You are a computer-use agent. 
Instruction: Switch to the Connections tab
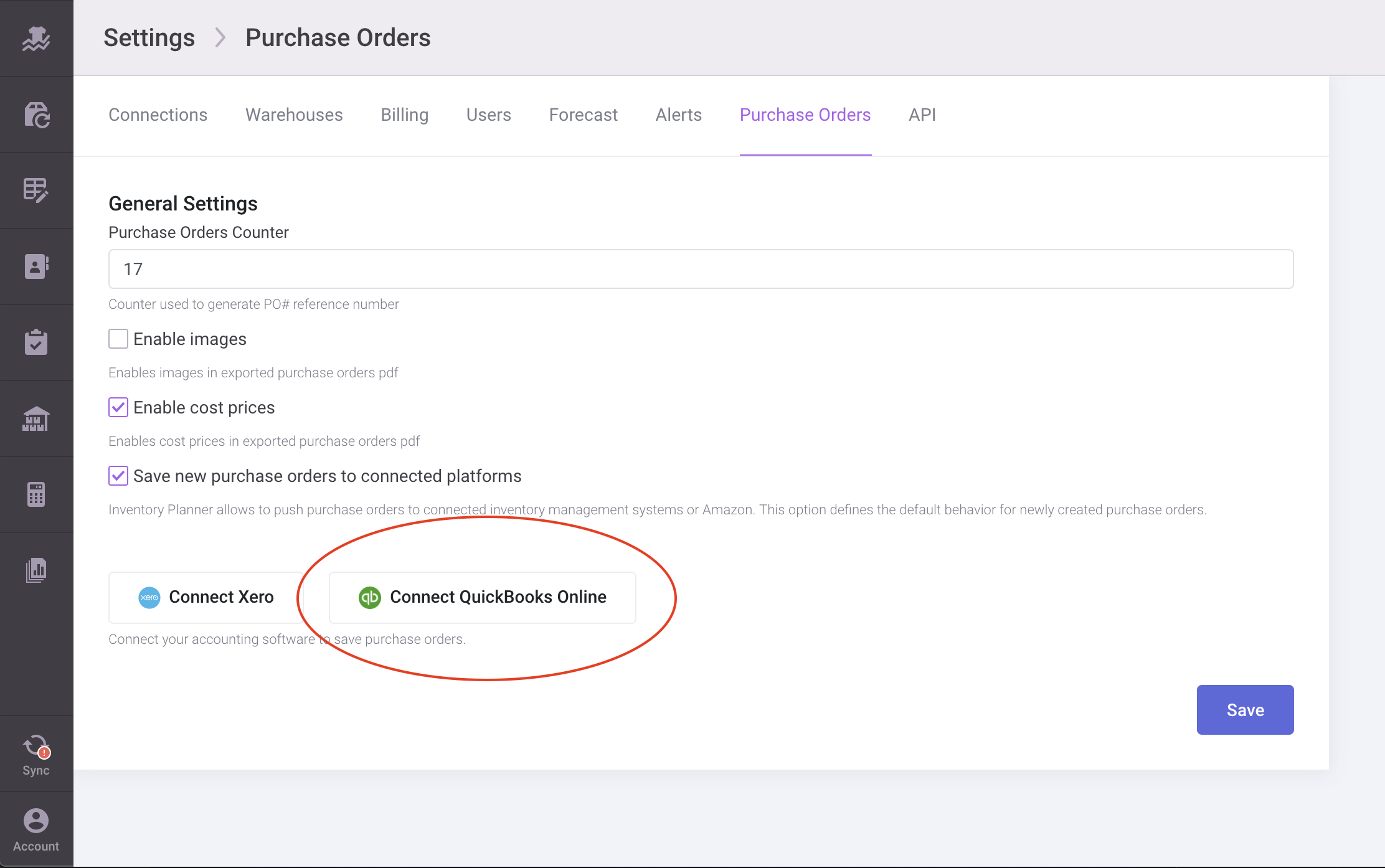tap(158, 115)
